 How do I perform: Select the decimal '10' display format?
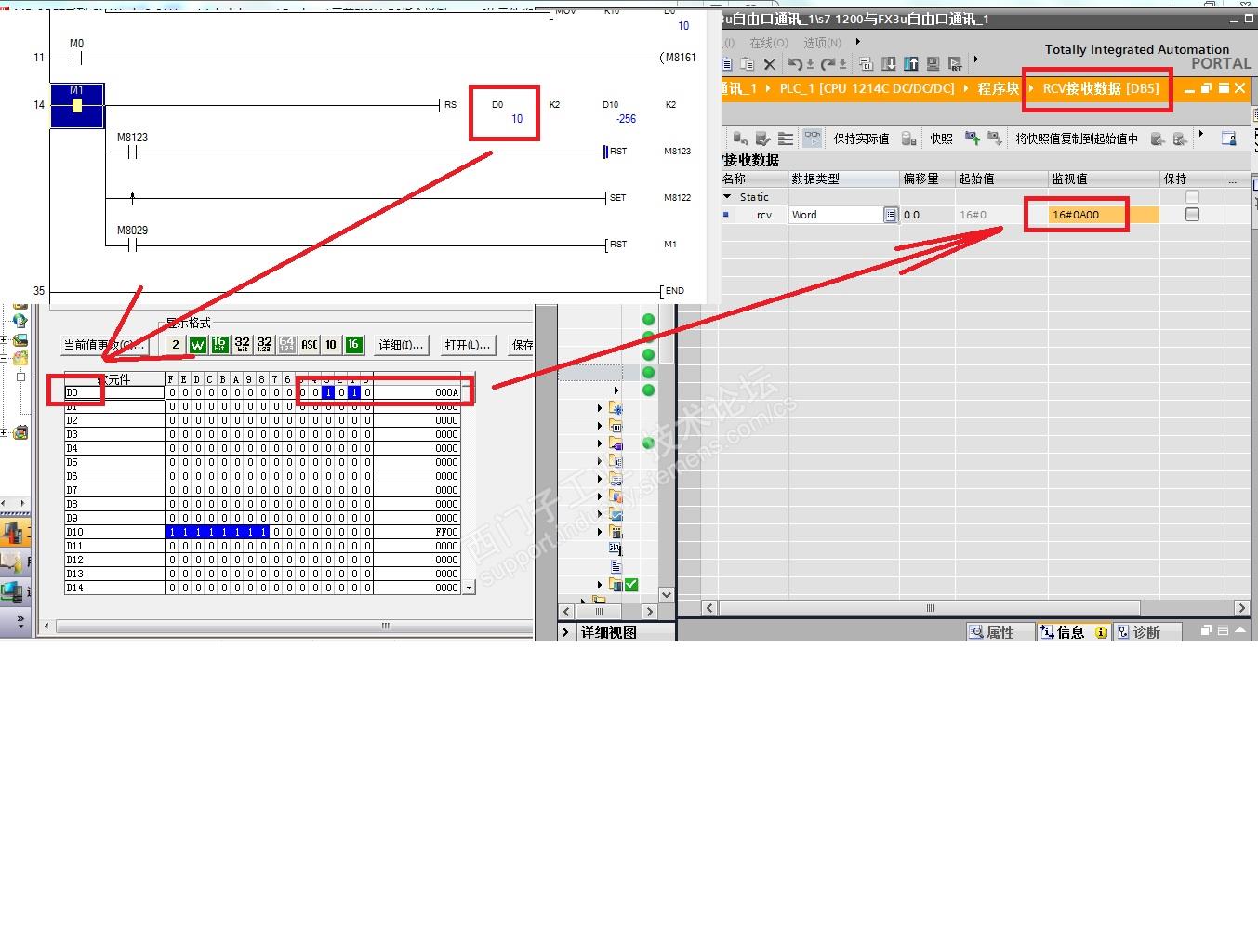(x=331, y=345)
